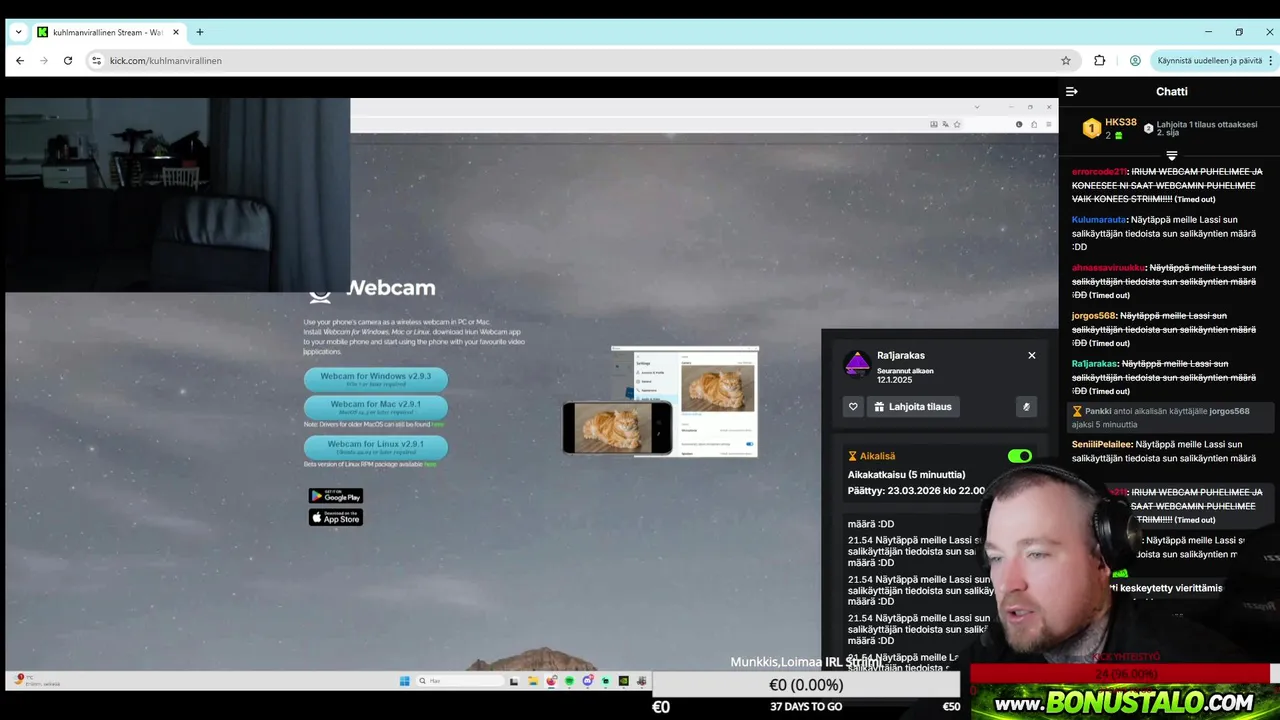Bookmark this page with the star icon

(1066, 61)
